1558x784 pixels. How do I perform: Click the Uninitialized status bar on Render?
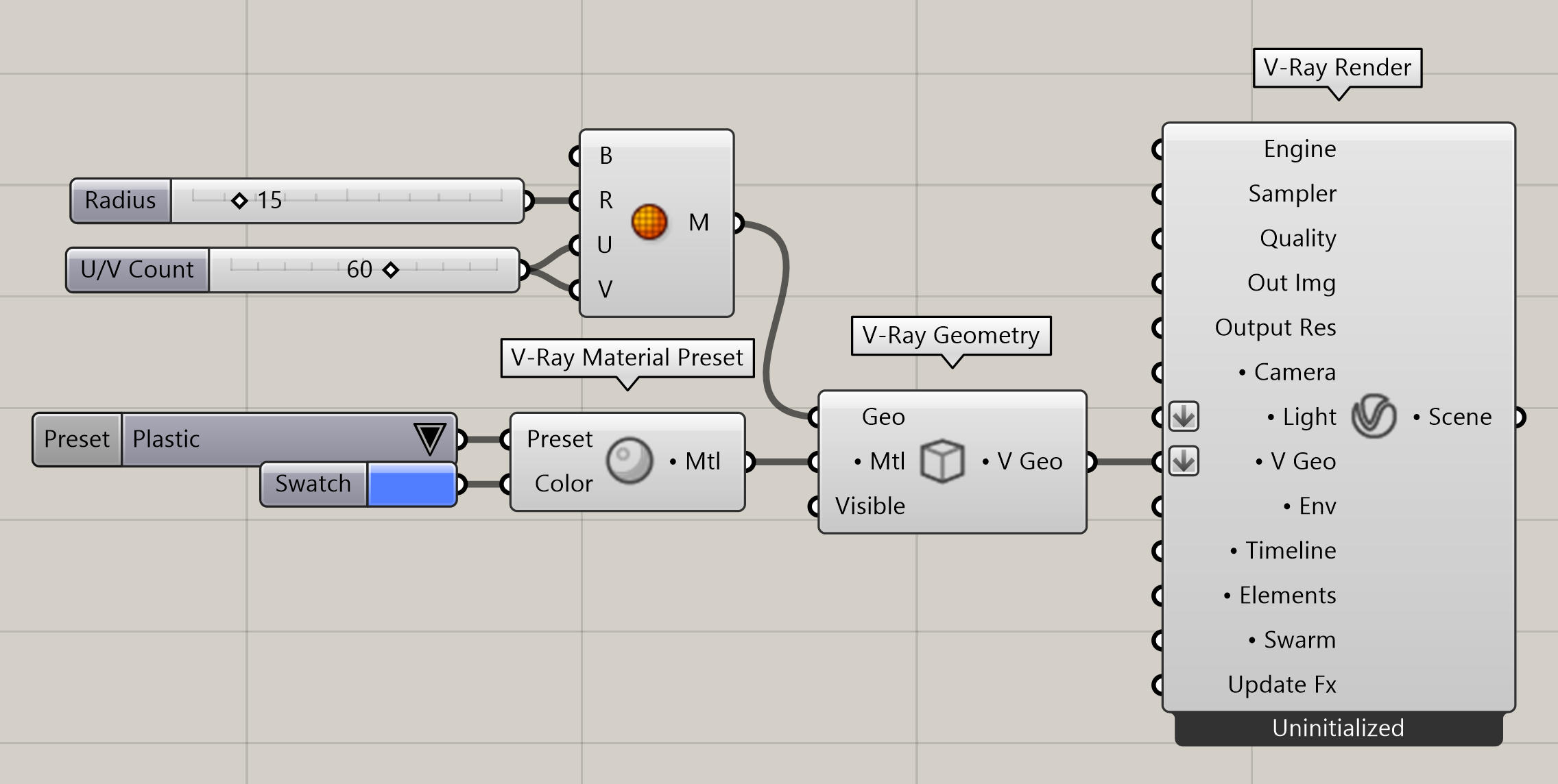1339,728
